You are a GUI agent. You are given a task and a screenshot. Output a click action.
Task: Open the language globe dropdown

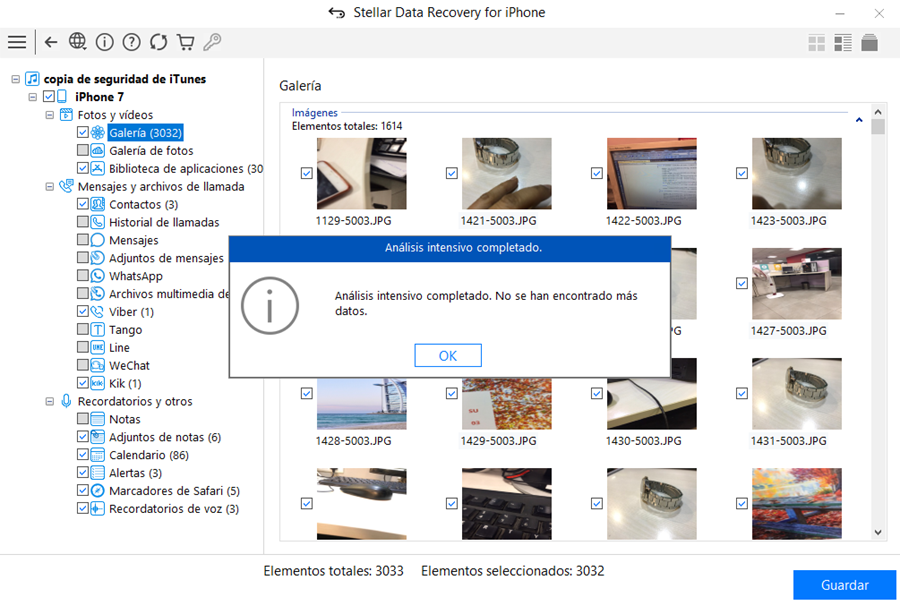point(78,42)
